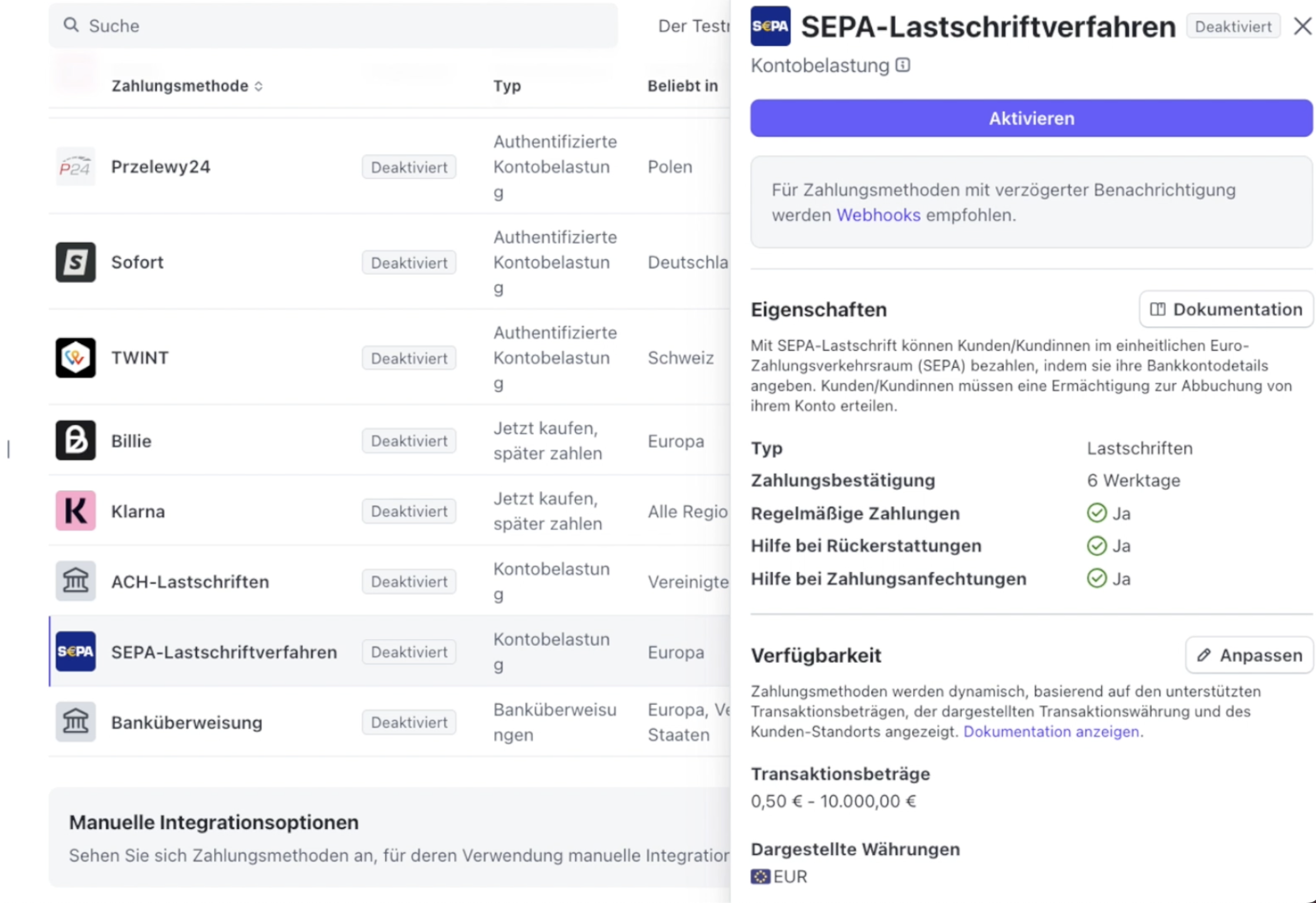Select the TWINT payment method name

coord(140,358)
